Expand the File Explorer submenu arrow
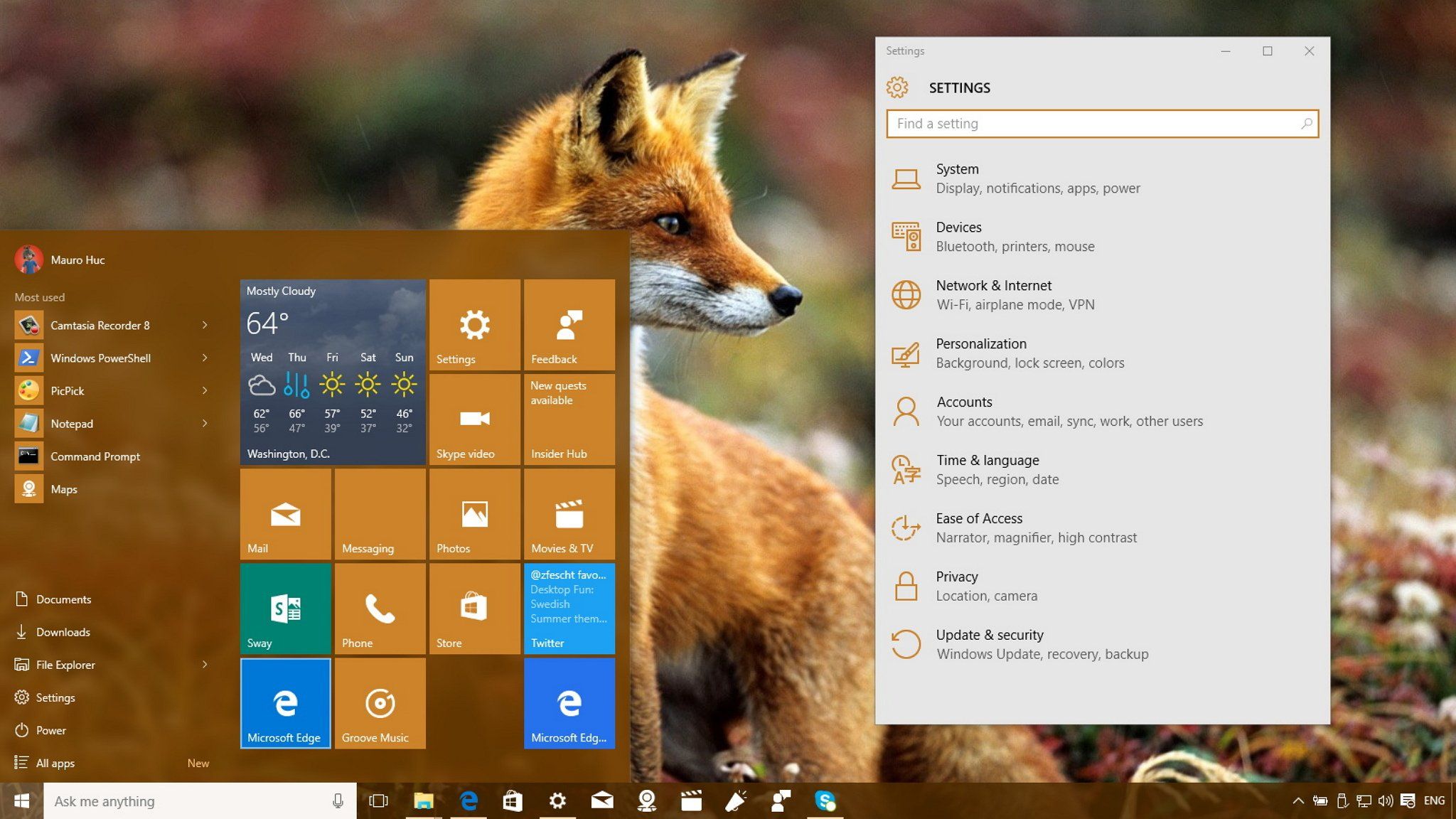 [205, 664]
